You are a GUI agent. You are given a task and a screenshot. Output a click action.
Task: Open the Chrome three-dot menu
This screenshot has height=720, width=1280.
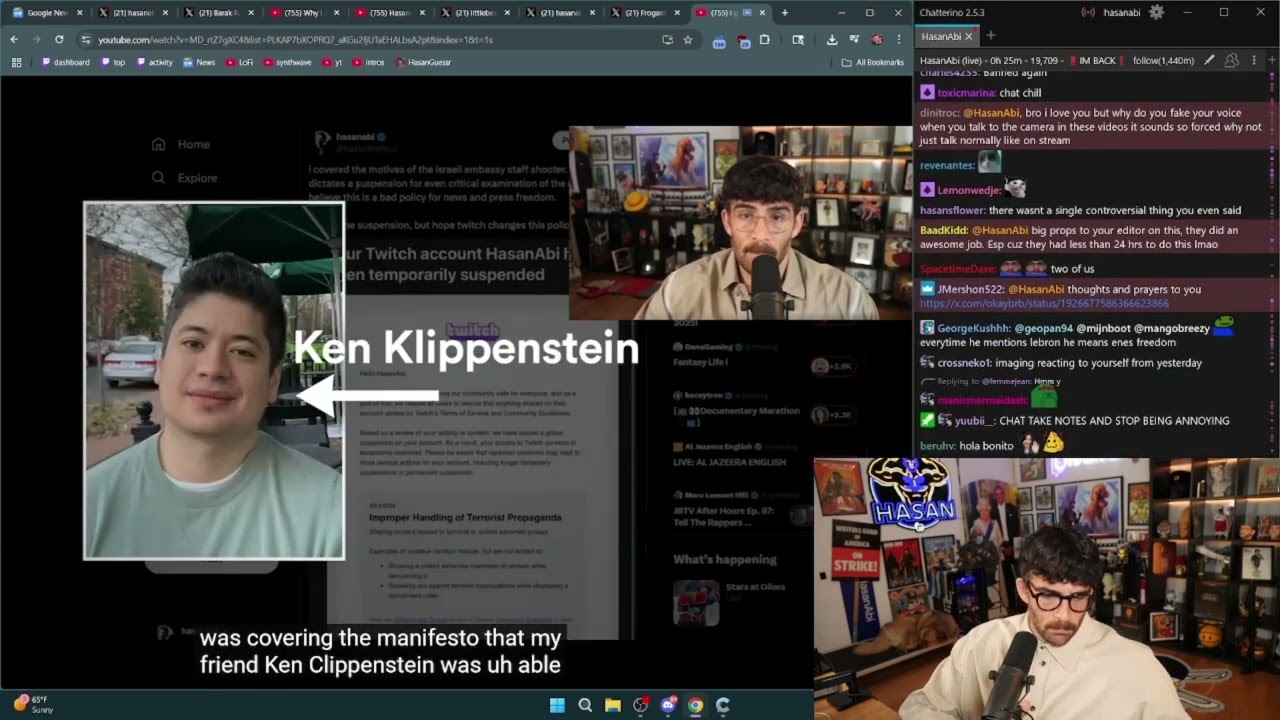pyautogui.click(x=899, y=39)
